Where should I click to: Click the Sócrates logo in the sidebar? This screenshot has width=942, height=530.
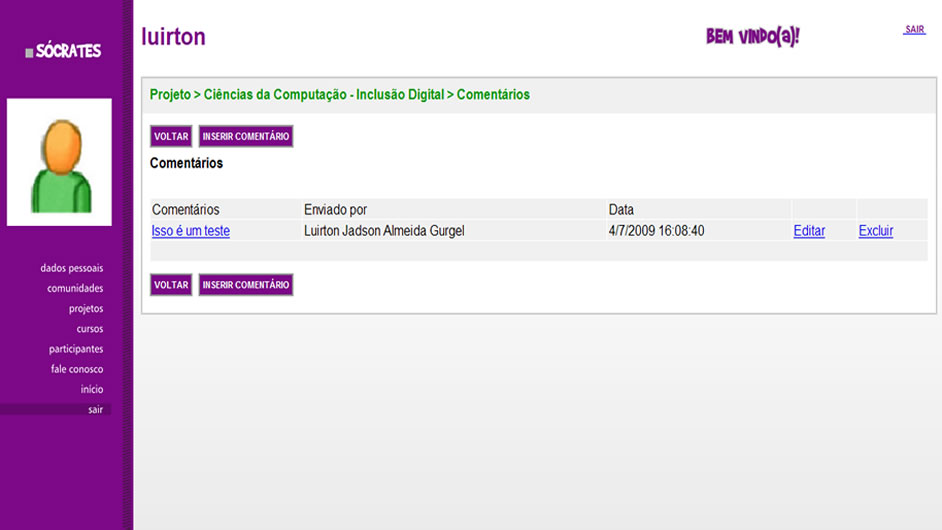pyautogui.click(x=64, y=51)
